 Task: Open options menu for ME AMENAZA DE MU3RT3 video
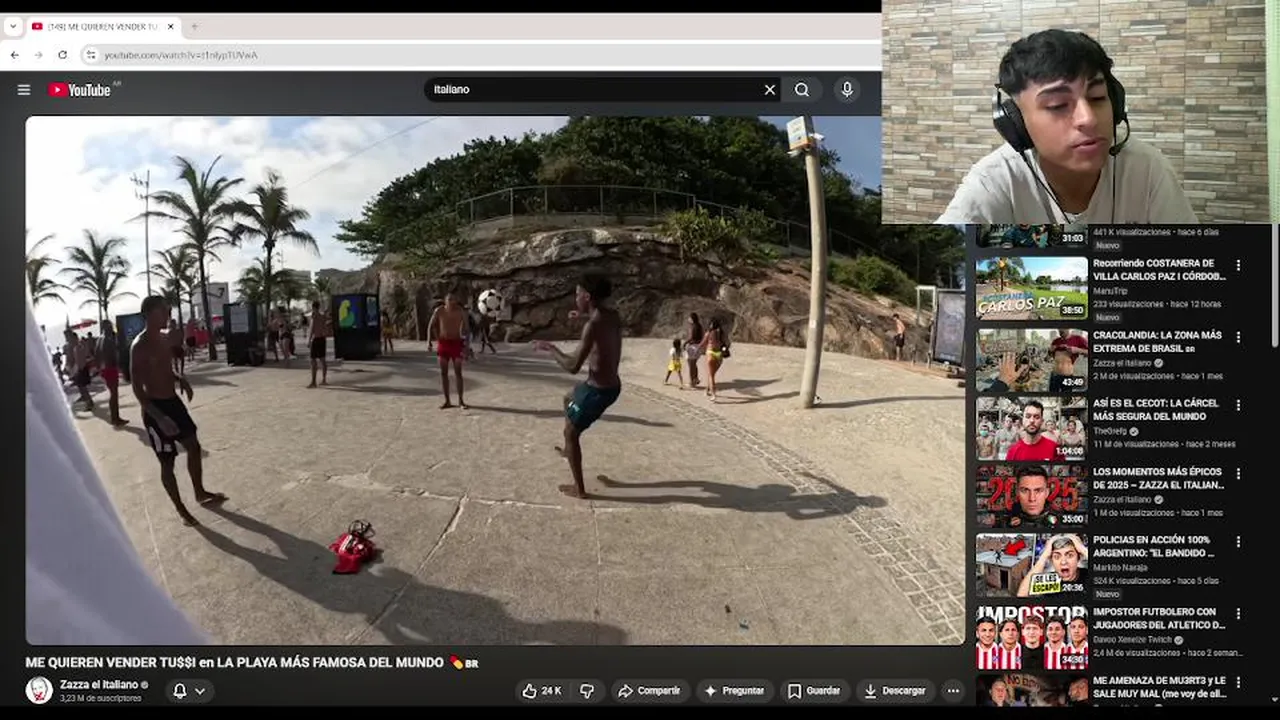1238,681
